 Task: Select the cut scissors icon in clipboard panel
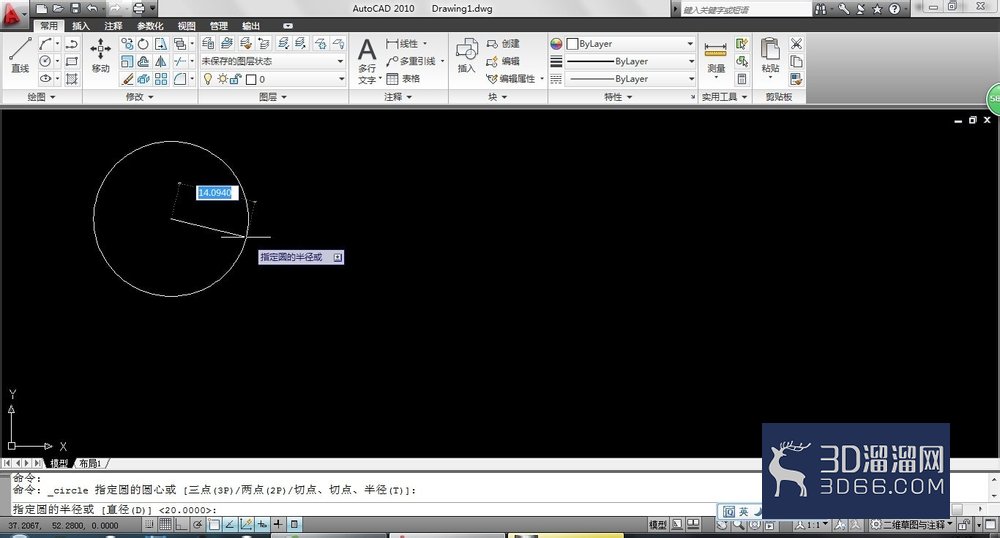tap(796, 44)
